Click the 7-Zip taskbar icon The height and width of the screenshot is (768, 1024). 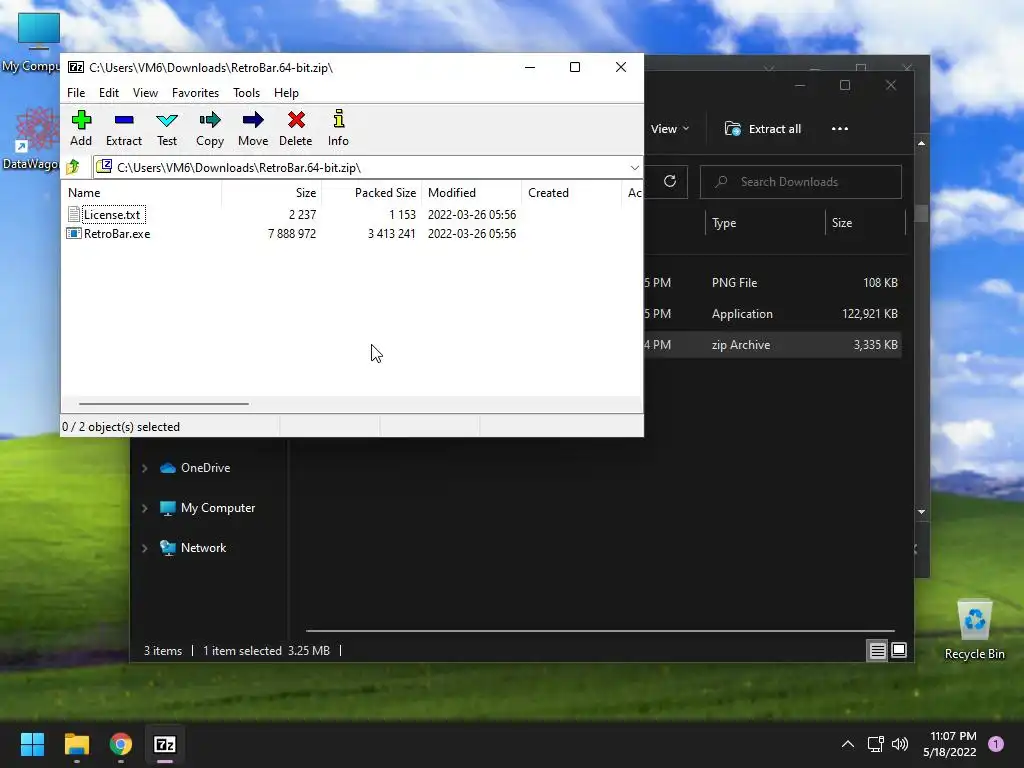tap(165, 744)
